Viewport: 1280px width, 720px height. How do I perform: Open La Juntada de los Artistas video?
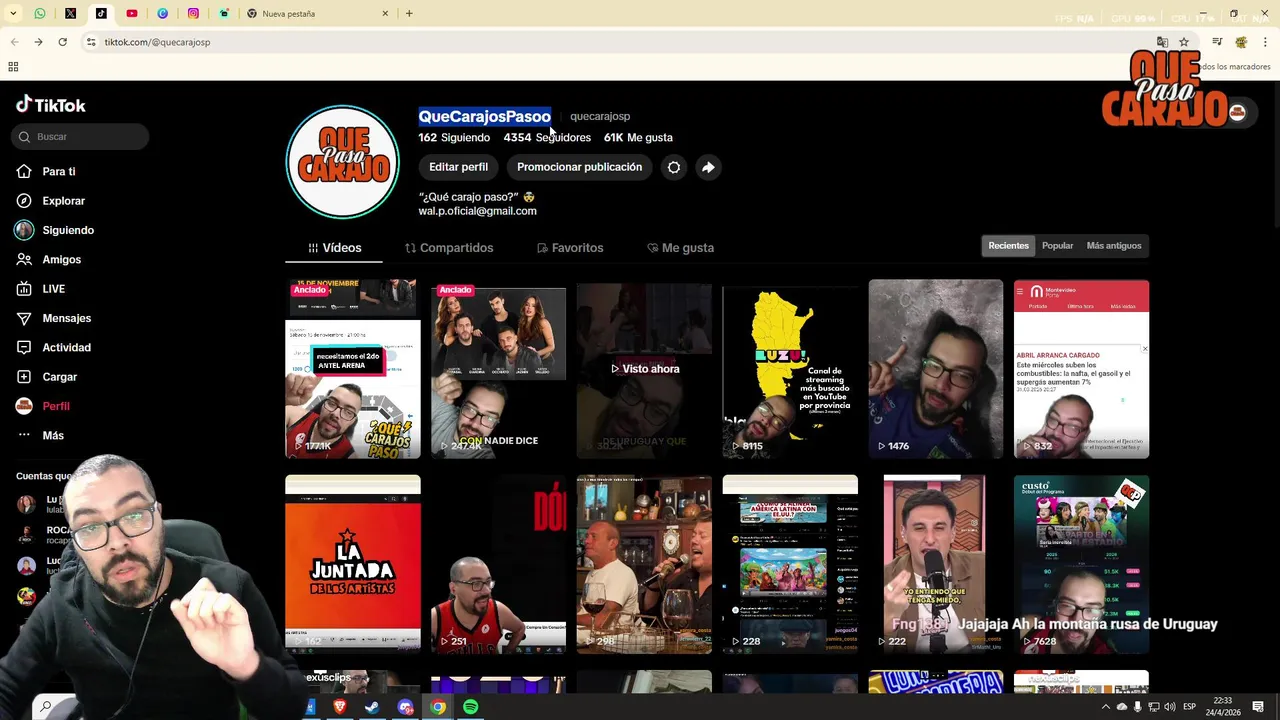[x=353, y=565]
